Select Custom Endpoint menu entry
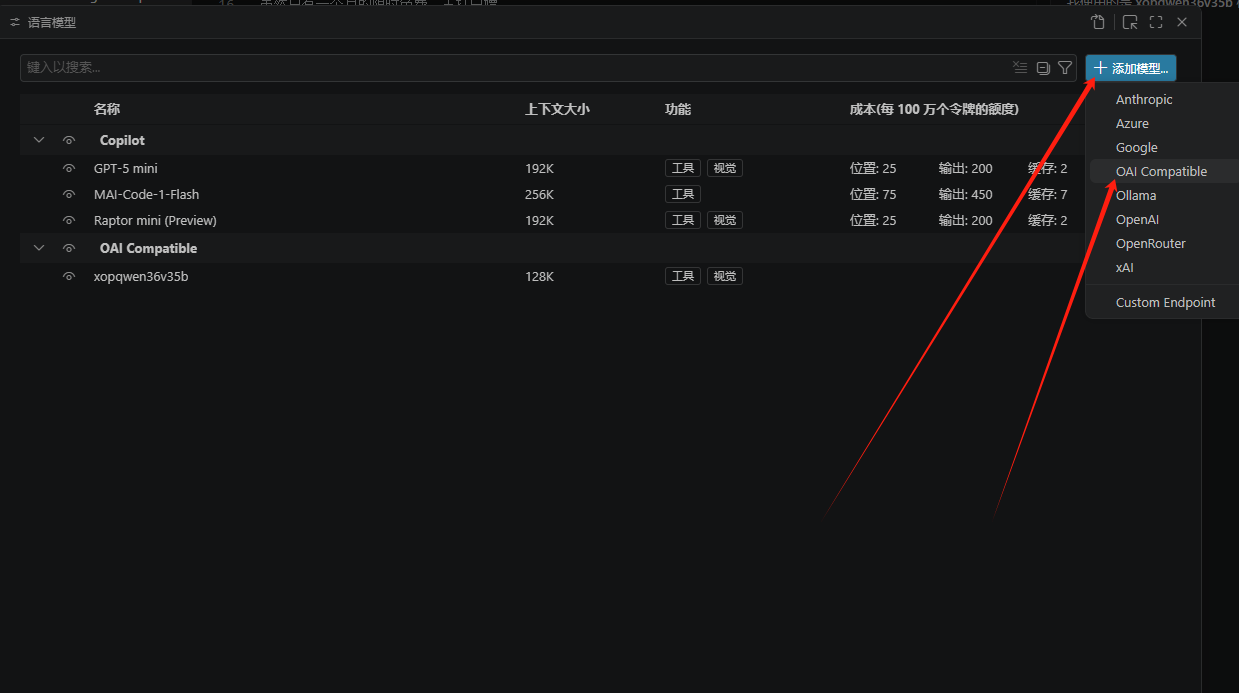 click(1165, 303)
